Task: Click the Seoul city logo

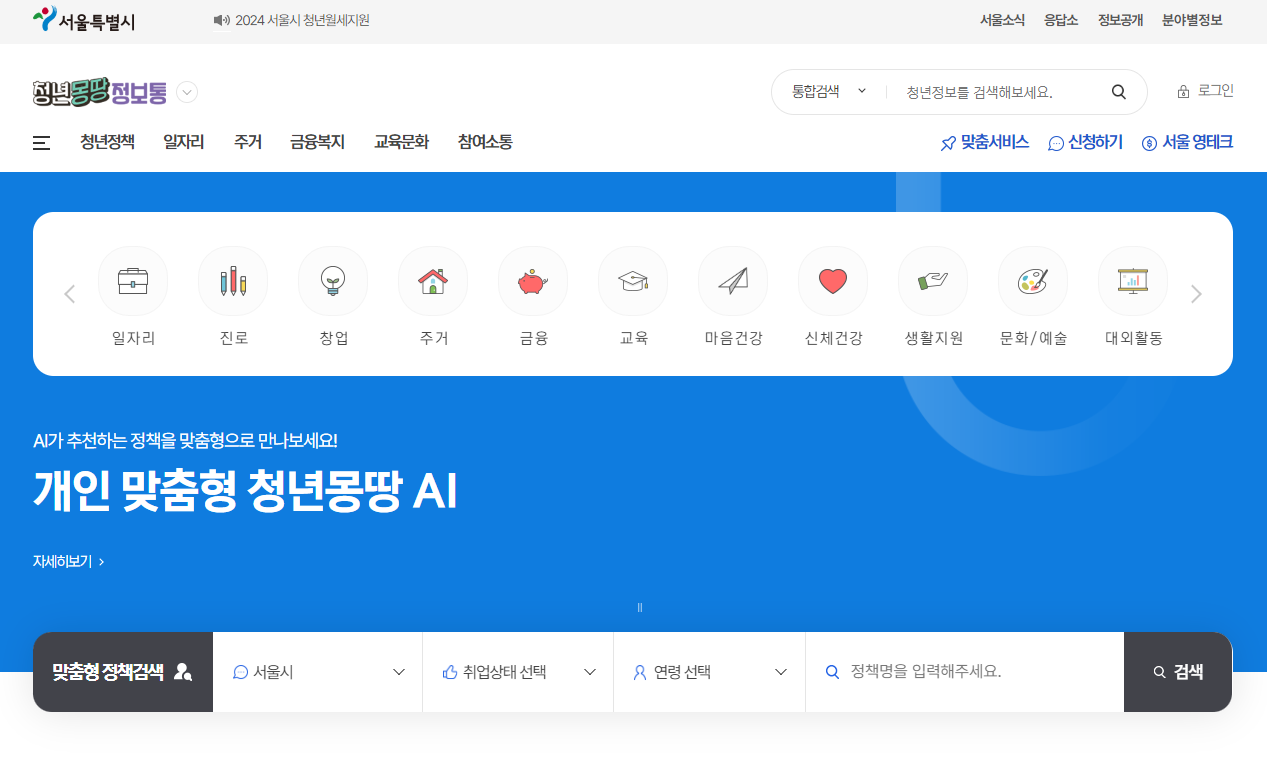Action: click(84, 20)
